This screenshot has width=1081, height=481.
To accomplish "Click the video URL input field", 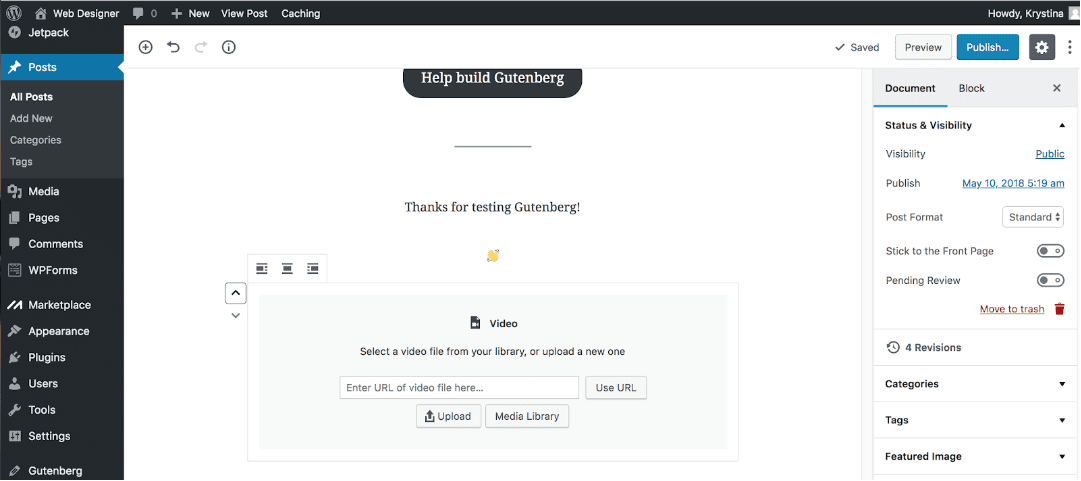I will pos(459,388).
